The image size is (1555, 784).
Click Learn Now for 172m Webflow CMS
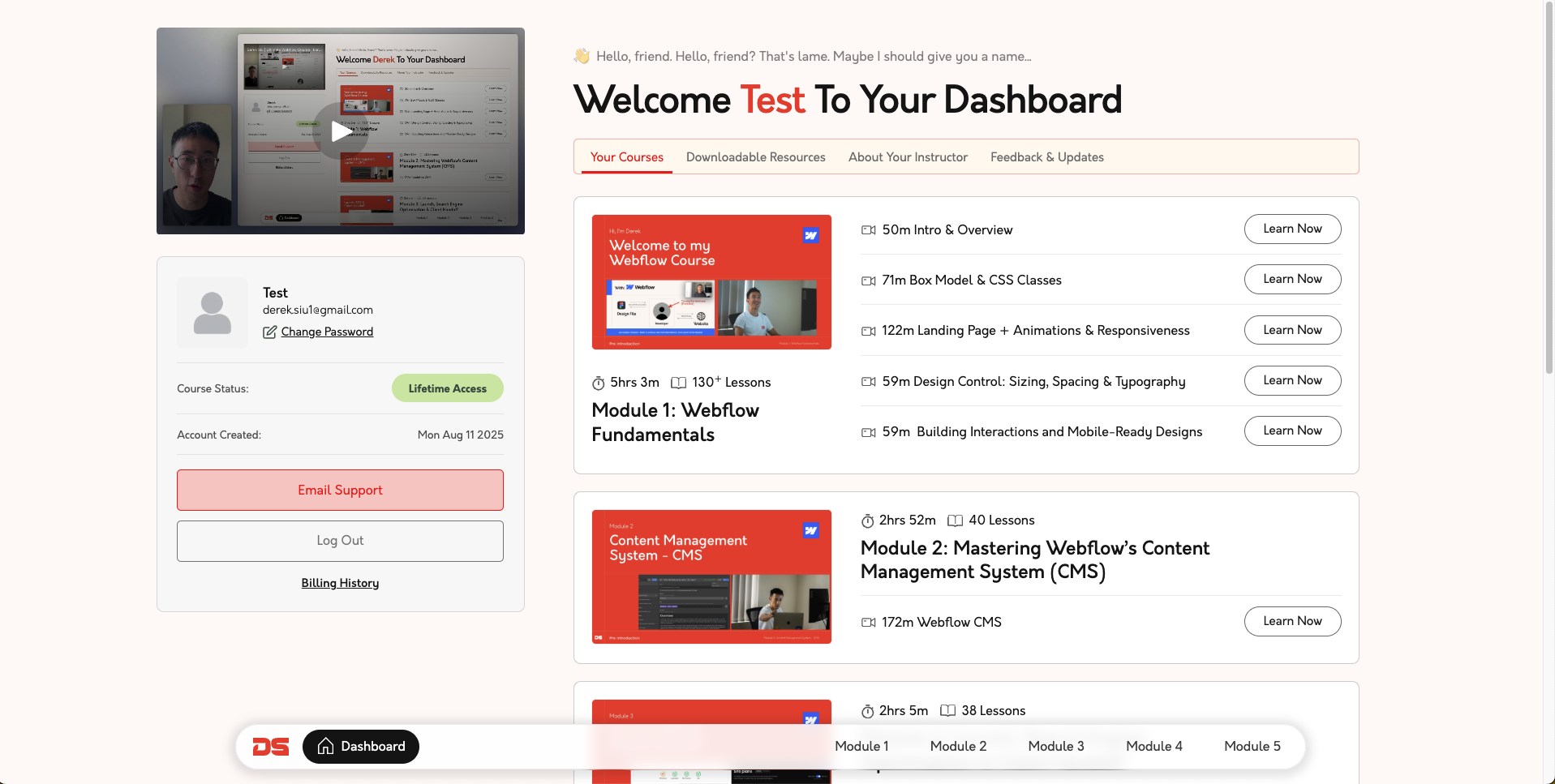(1292, 621)
